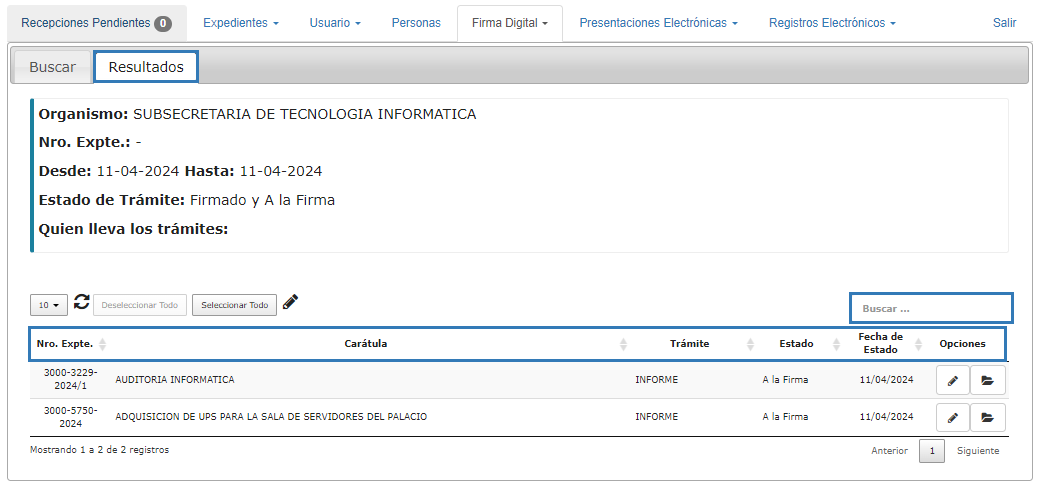This screenshot has height=486, width=1040.
Task: Sort table by Fecha de Estado column
Action: tap(880, 344)
